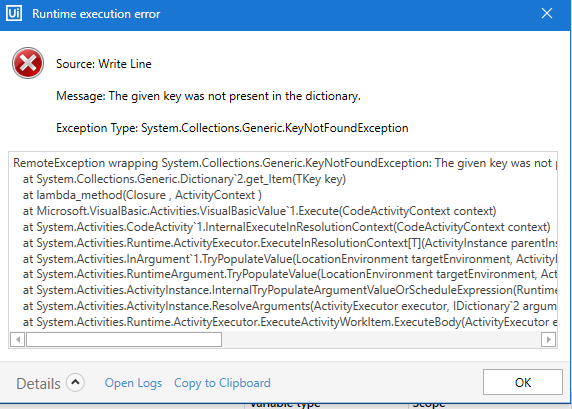Close the Runtime execution error dialog

547,13
